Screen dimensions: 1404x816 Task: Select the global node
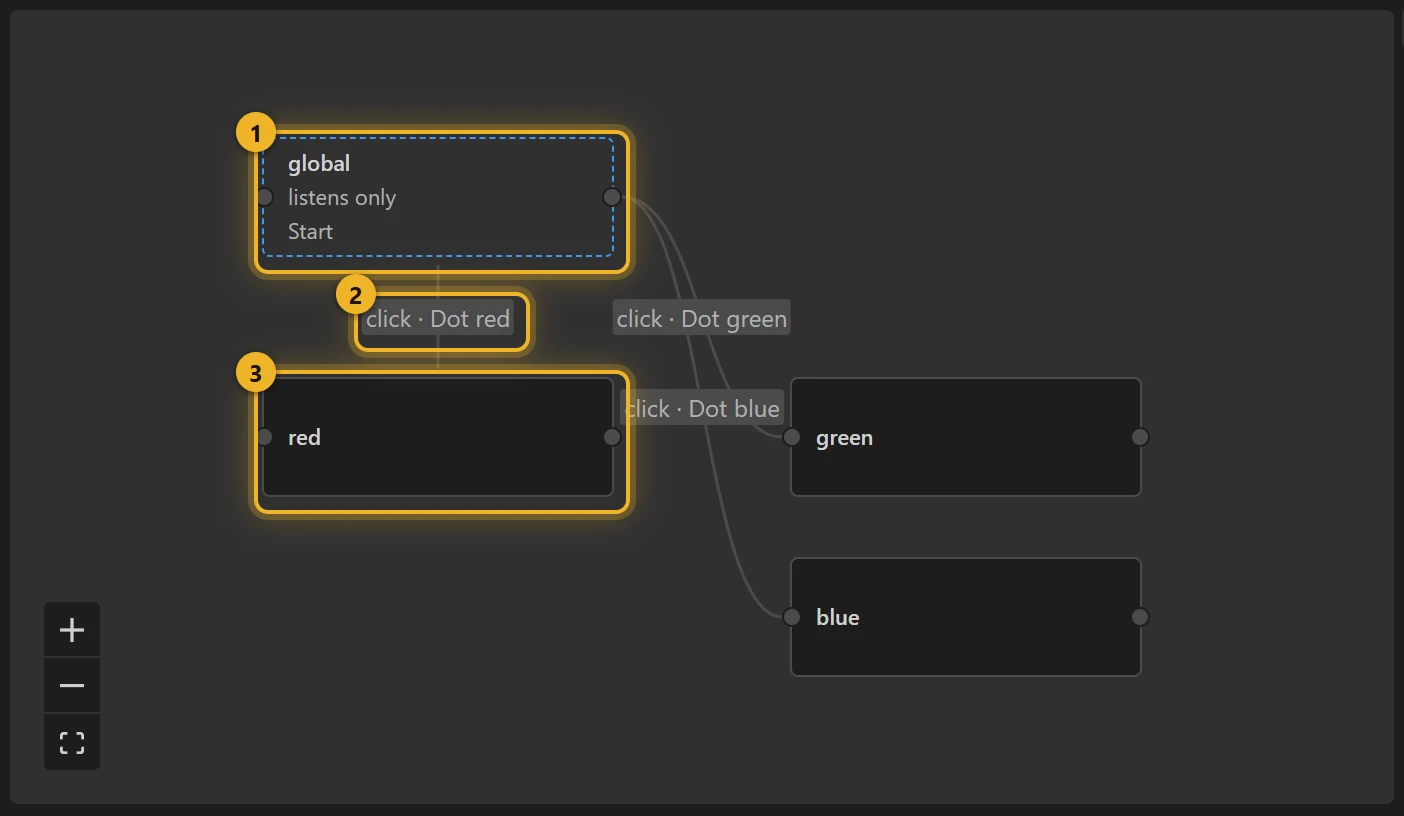point(438,197)
